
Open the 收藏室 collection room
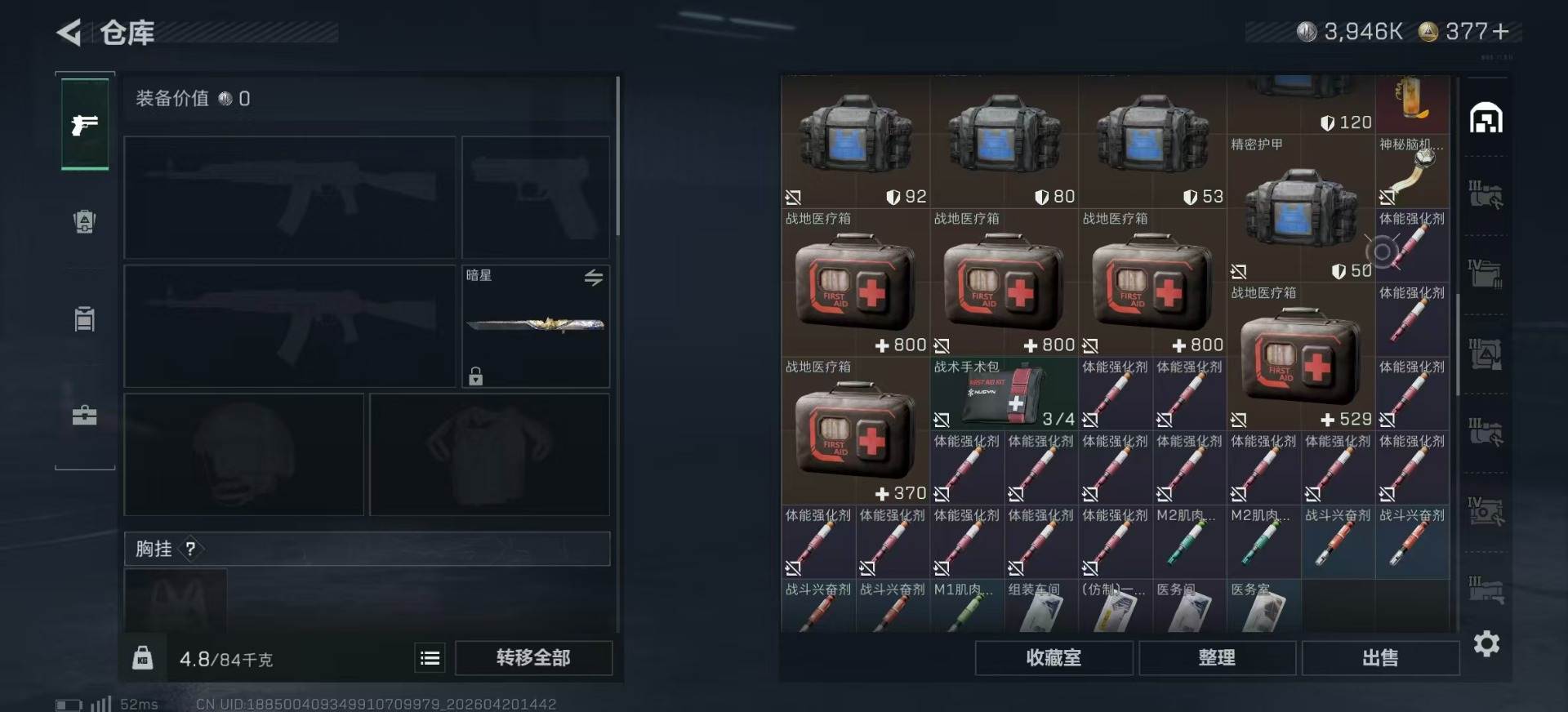(1053, 658)
